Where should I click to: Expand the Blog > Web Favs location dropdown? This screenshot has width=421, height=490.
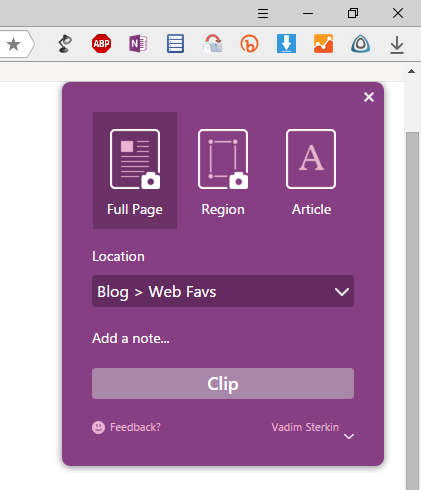[223, 291]
